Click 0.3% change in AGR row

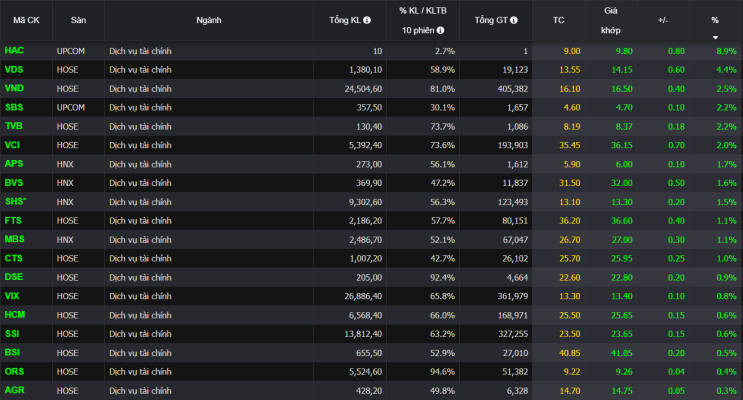(x=726, y=391)
